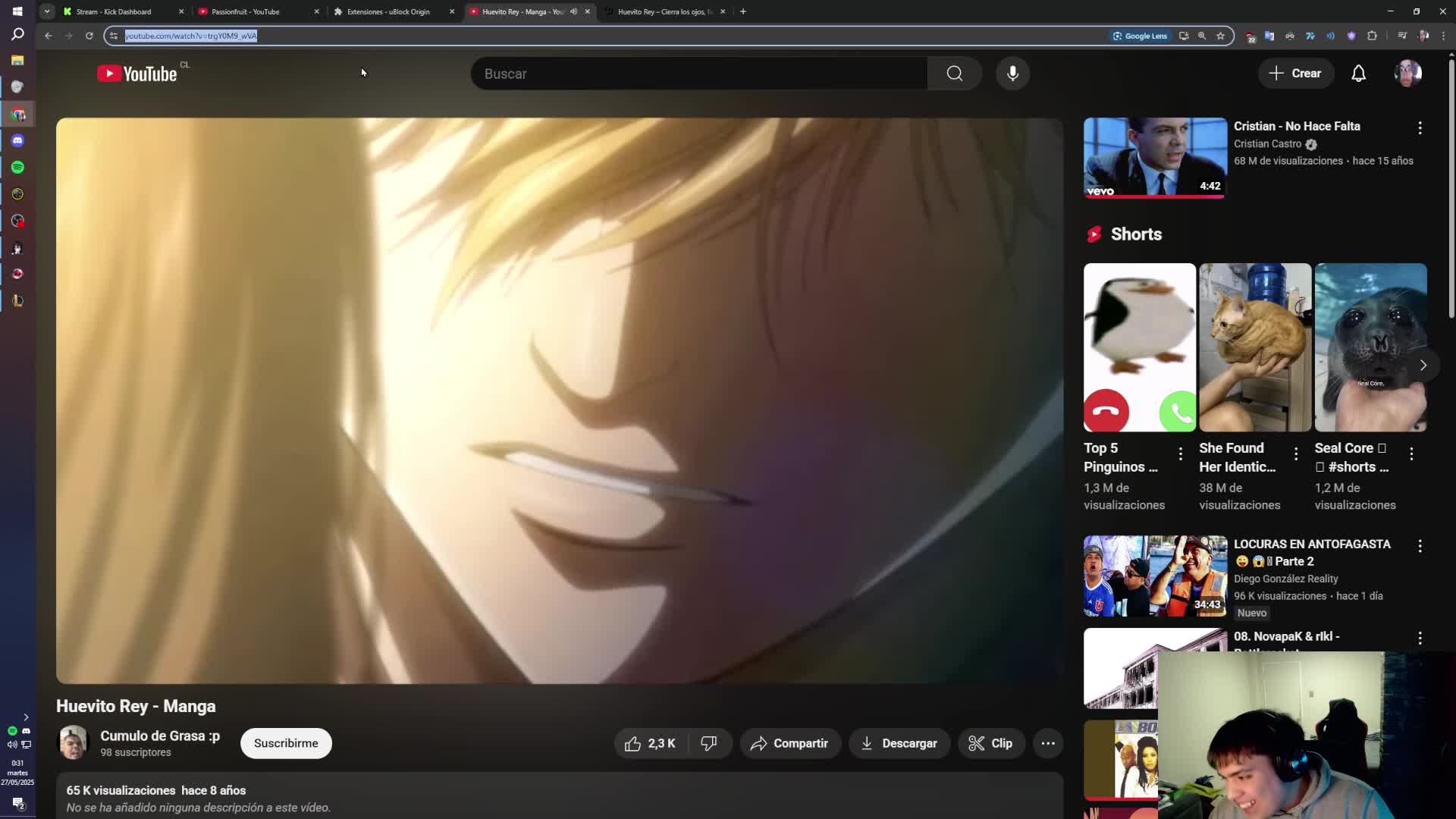Open Diego González Reality channel

coord(1285,579)
